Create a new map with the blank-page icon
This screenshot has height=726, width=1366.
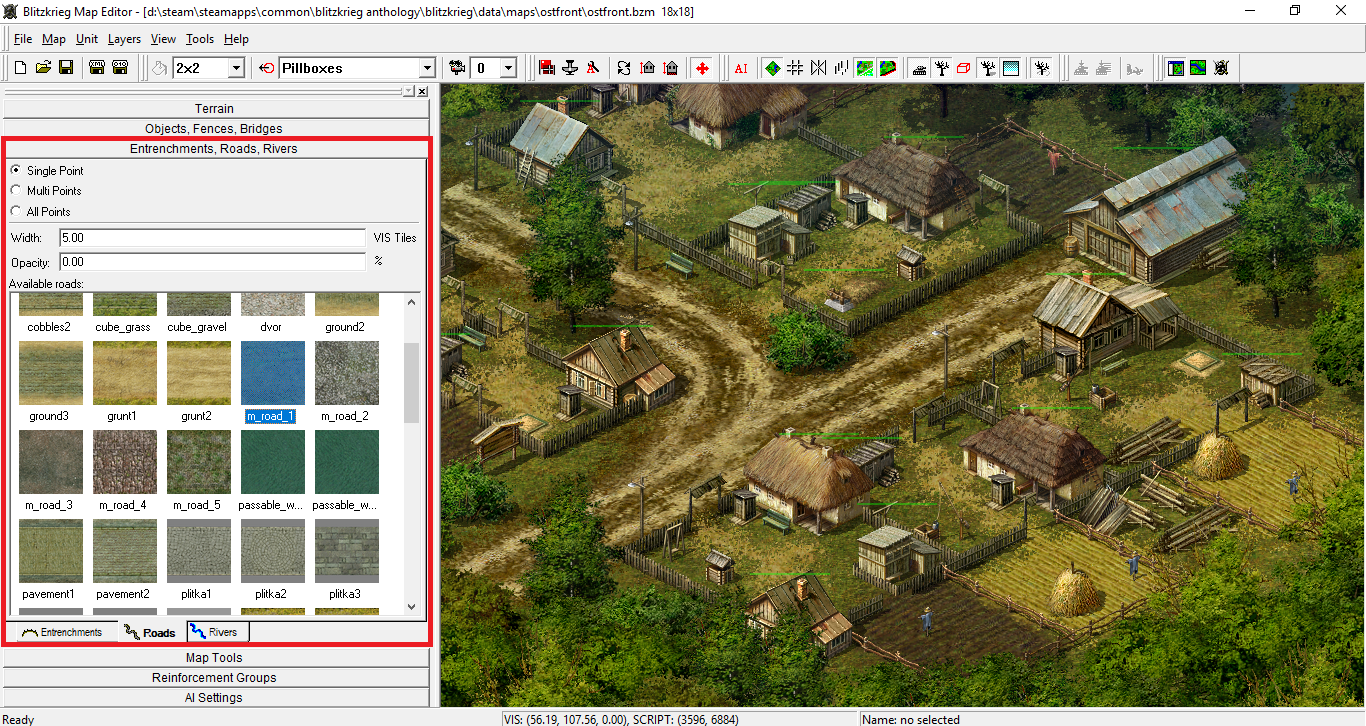(20, 68)
